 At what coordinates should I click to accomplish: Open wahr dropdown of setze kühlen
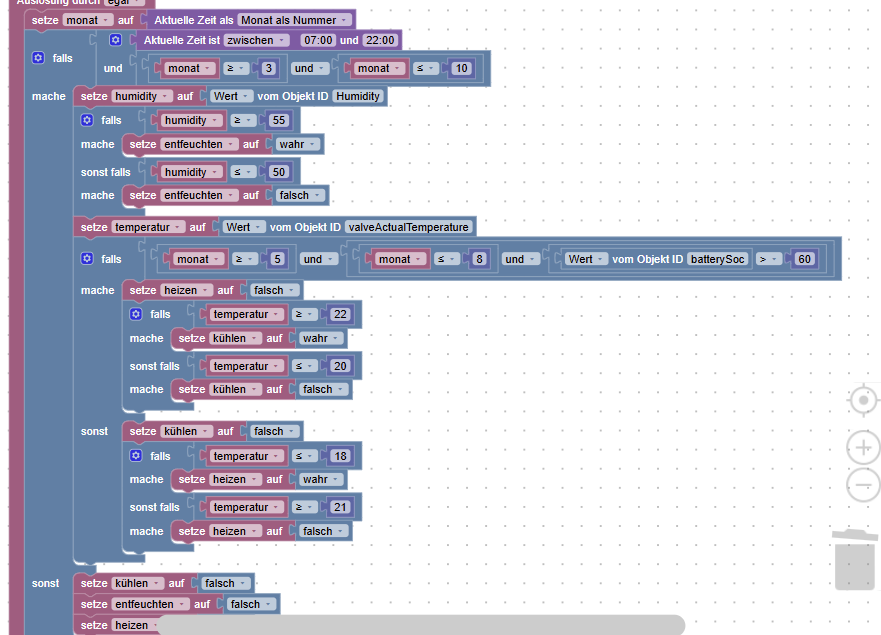point(322,338)
